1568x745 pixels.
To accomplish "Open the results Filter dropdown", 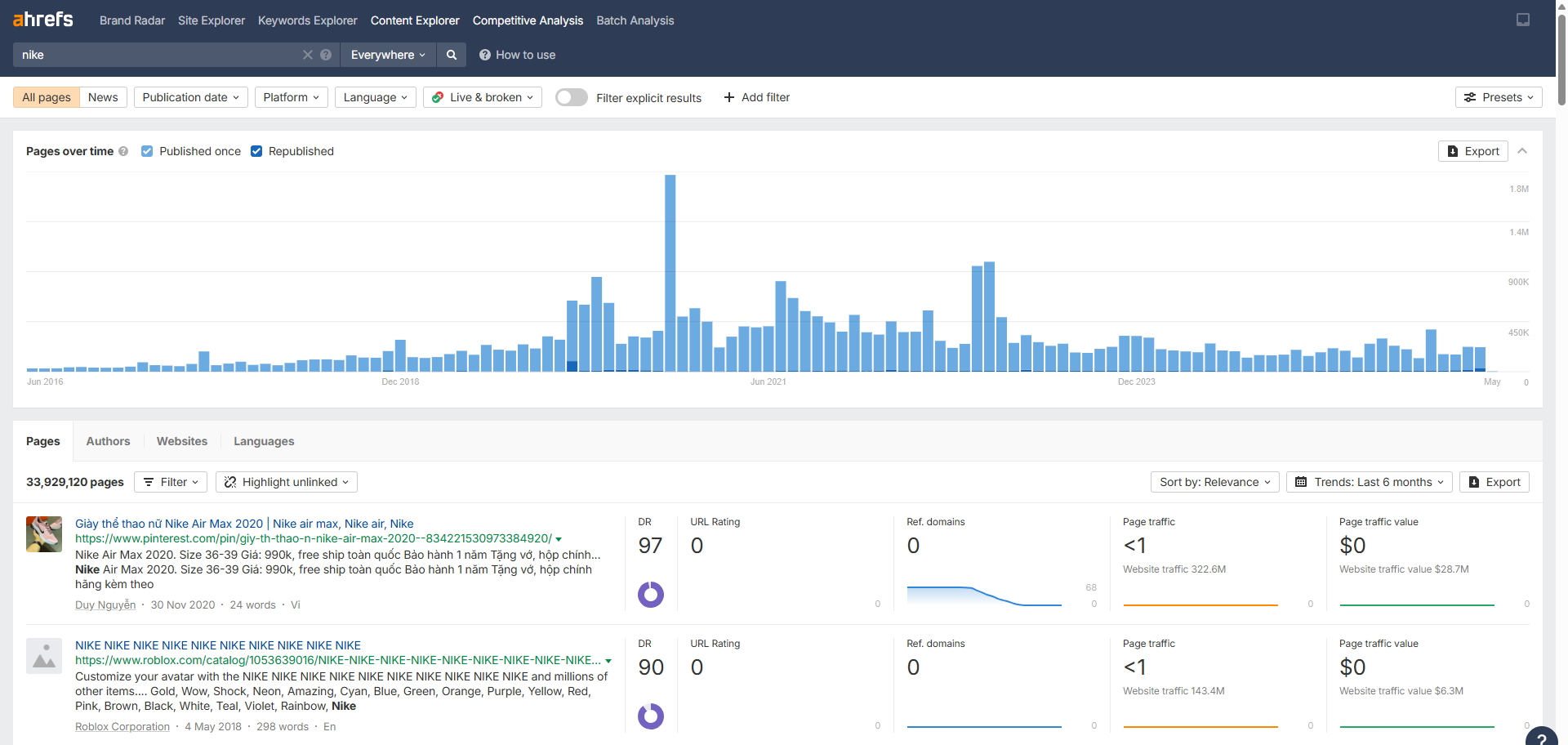I will (x=171, y=482).
